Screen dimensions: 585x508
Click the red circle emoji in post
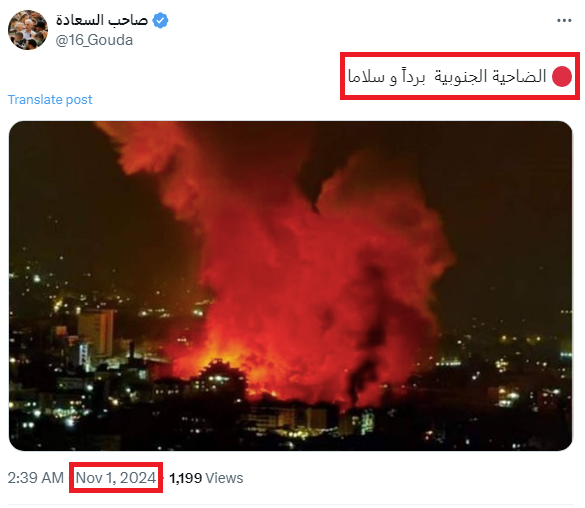[x=561, y=76]
